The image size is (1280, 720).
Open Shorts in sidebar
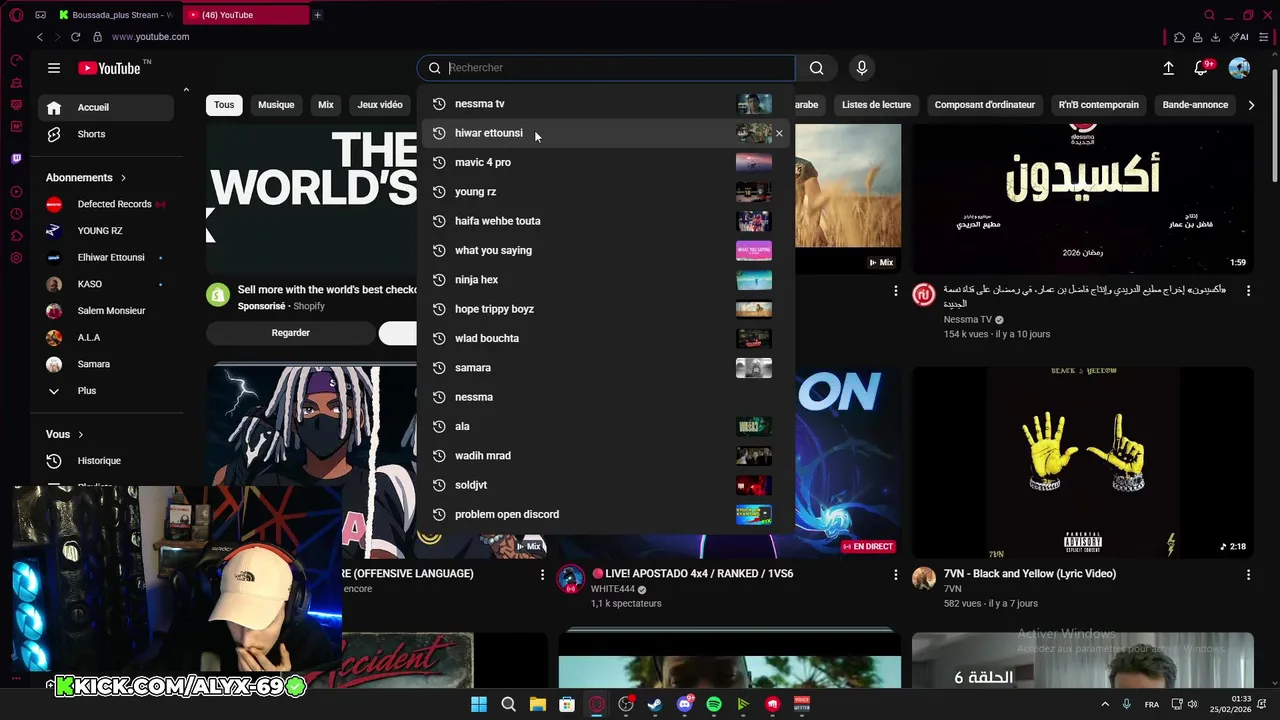(106, 134)
